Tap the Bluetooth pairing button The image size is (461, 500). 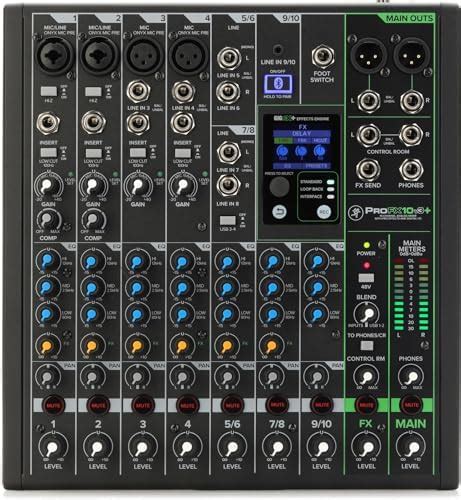tap(278, 84)
